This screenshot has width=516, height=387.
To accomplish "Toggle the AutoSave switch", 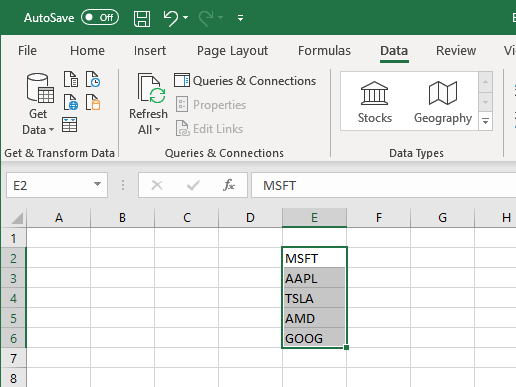I will (100, 17).
